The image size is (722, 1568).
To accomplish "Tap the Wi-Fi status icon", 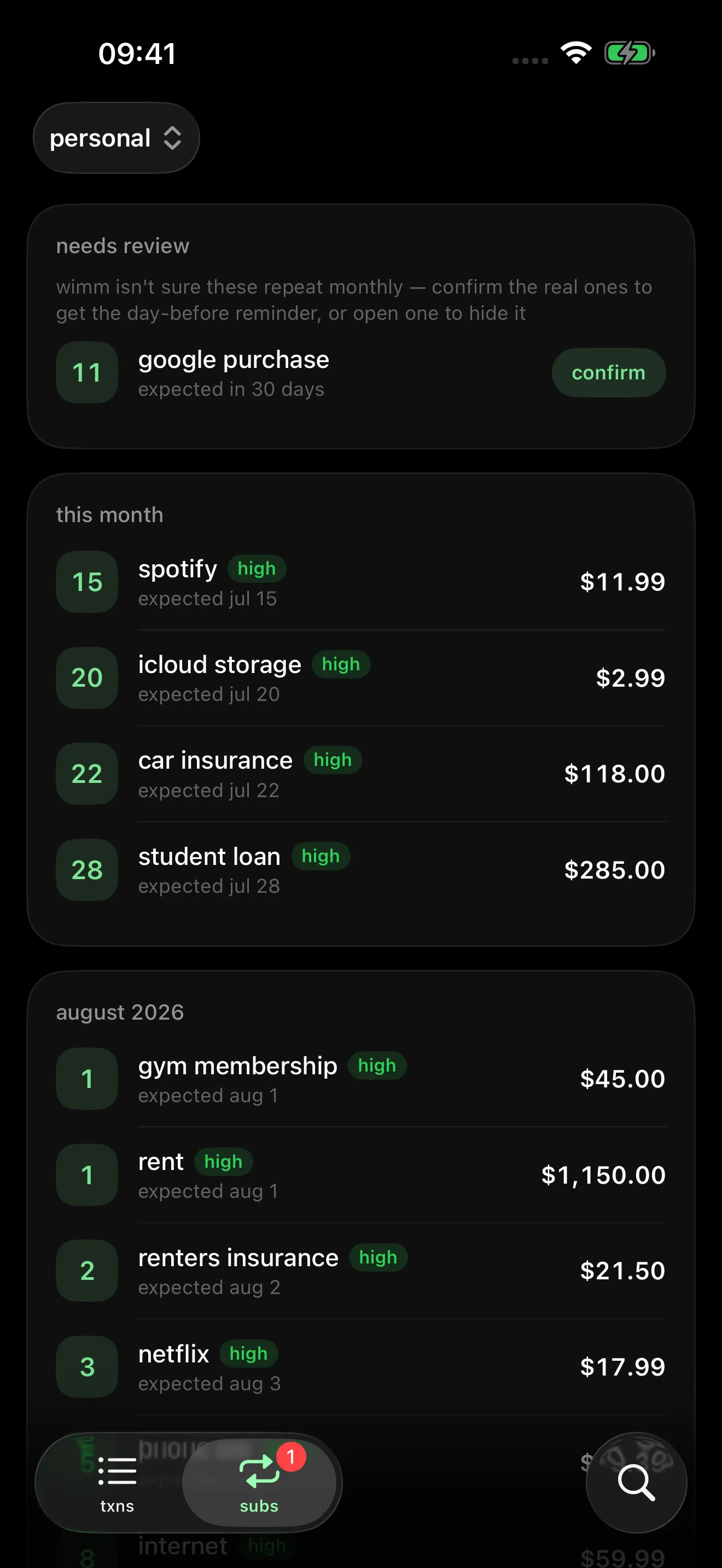I will [x=576, y=53].
